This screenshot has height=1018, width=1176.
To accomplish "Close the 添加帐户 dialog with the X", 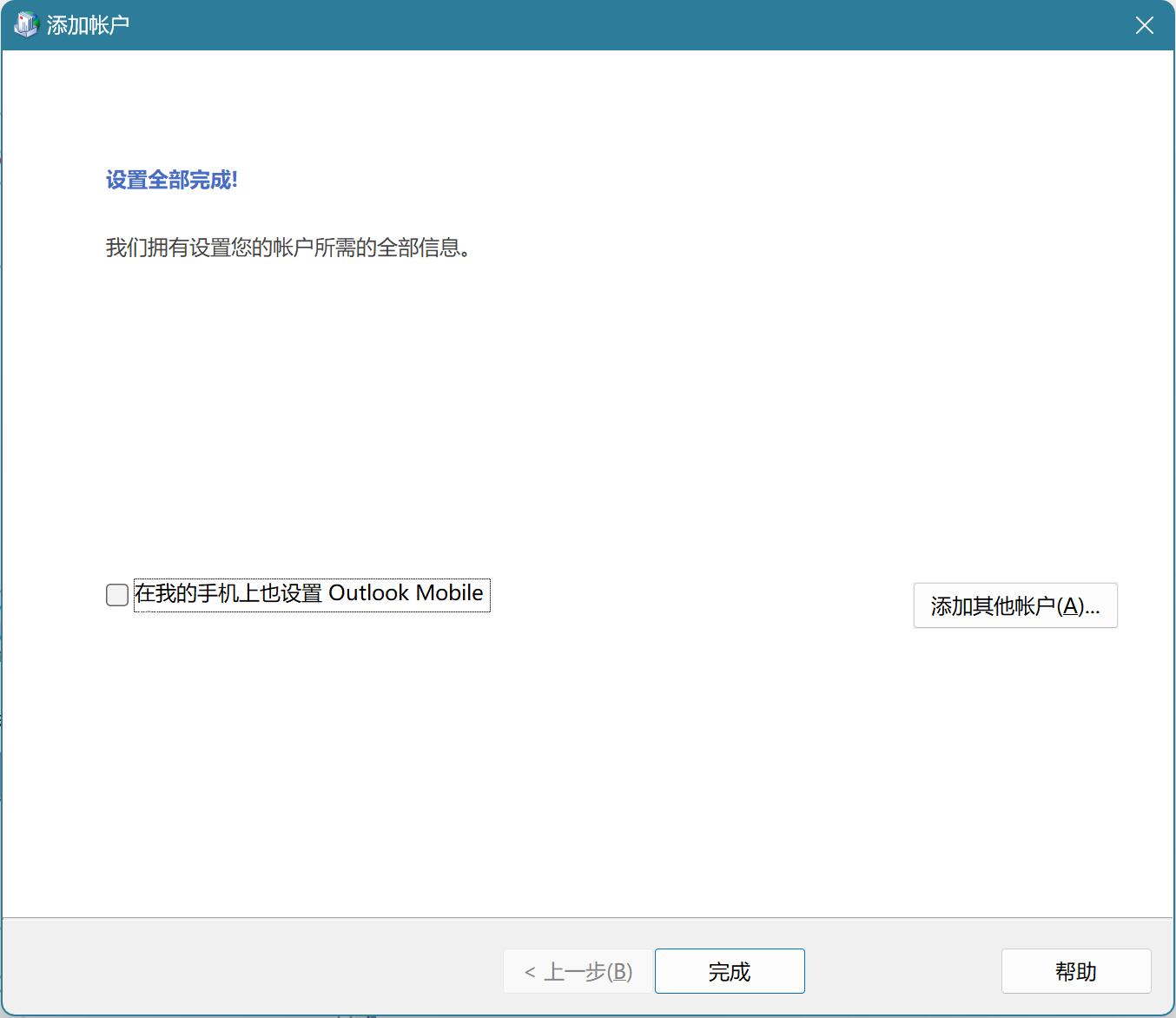I will click(x=1144, y=25).
